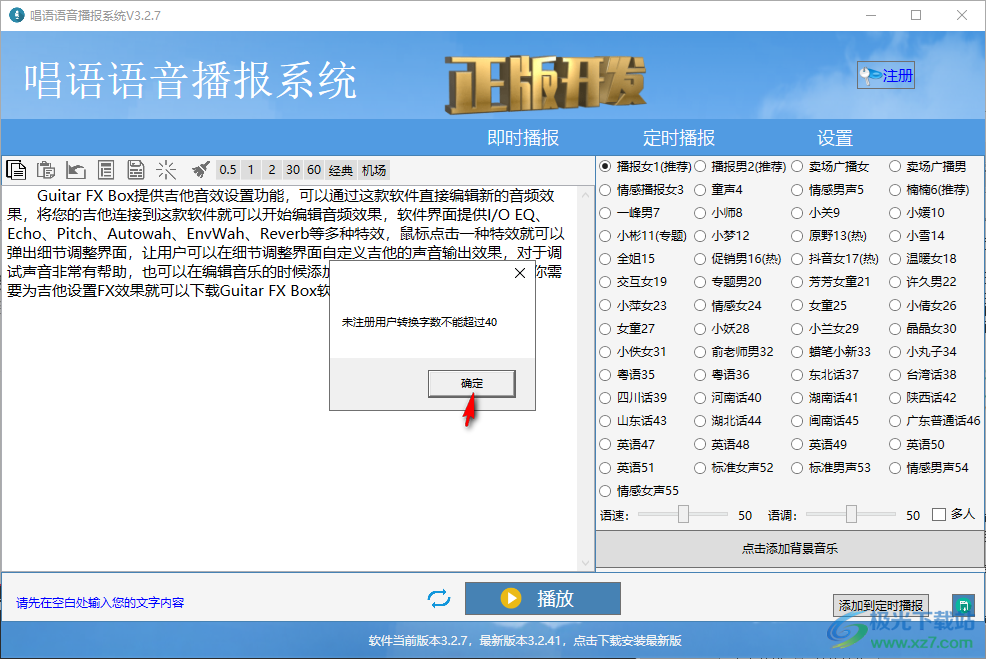Open the 设置 settings tab
986x659 pixels.
pos(835,138)
